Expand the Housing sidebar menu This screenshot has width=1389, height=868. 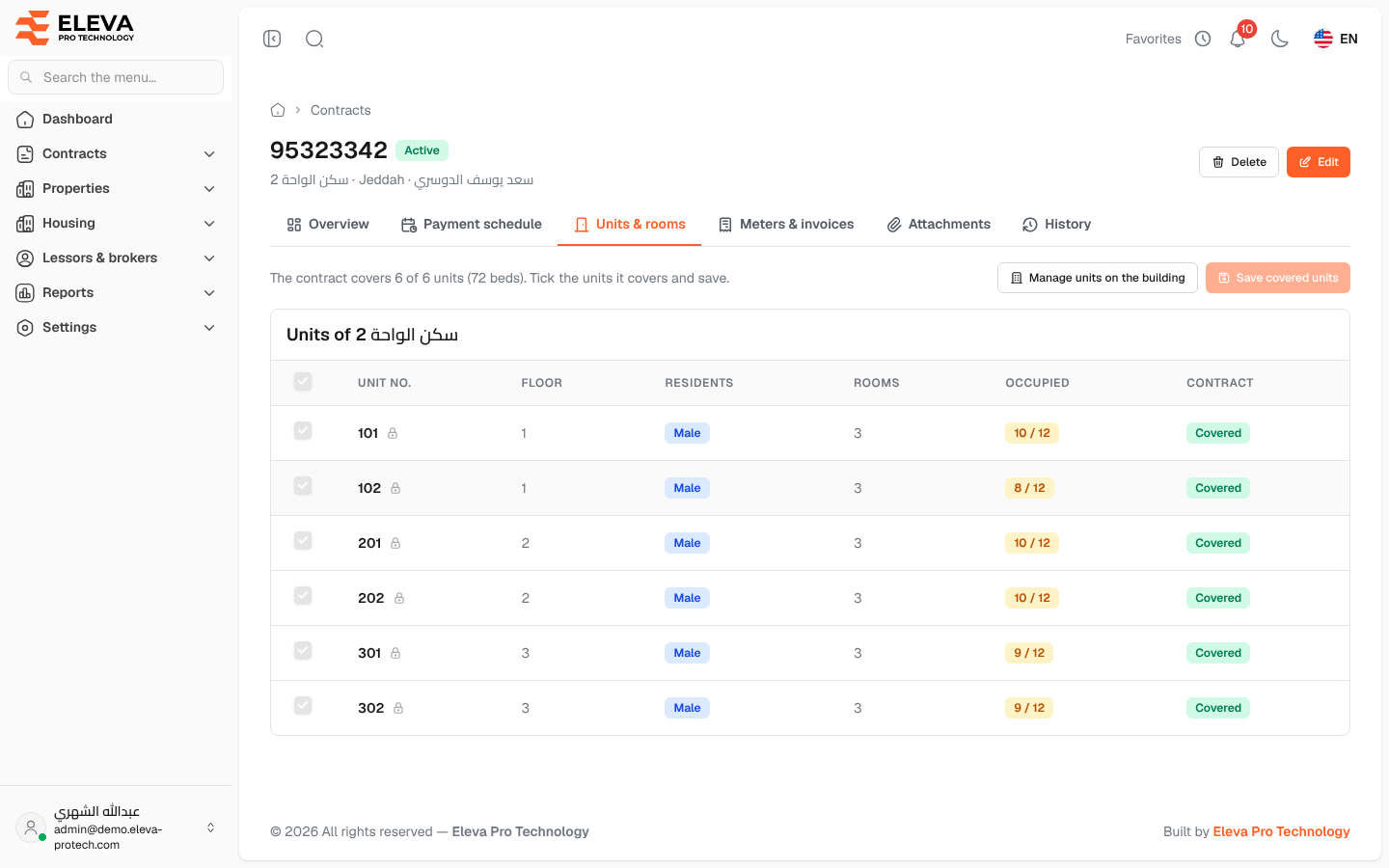tap(116, 223)
